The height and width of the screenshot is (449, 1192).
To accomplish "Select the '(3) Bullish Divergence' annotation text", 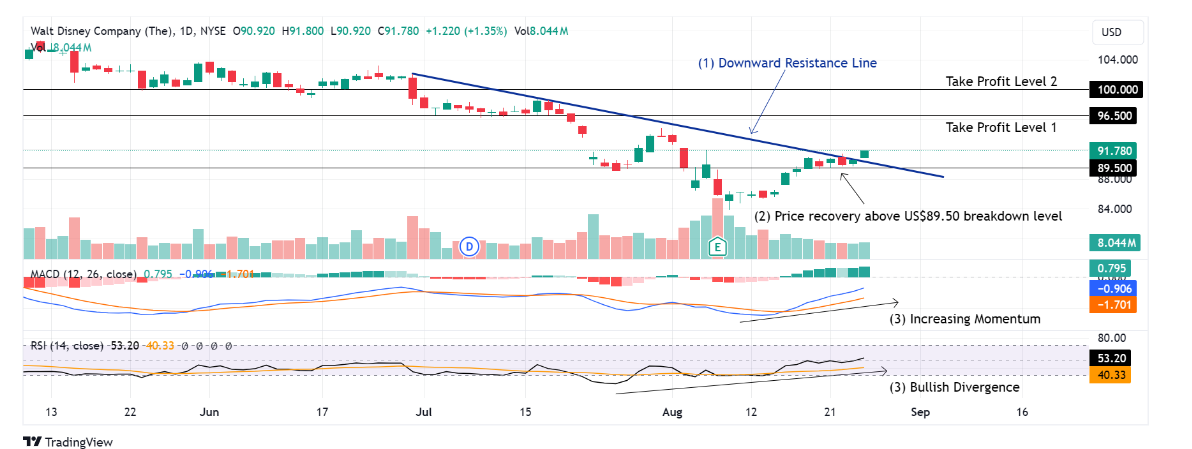I will point(954,387).
